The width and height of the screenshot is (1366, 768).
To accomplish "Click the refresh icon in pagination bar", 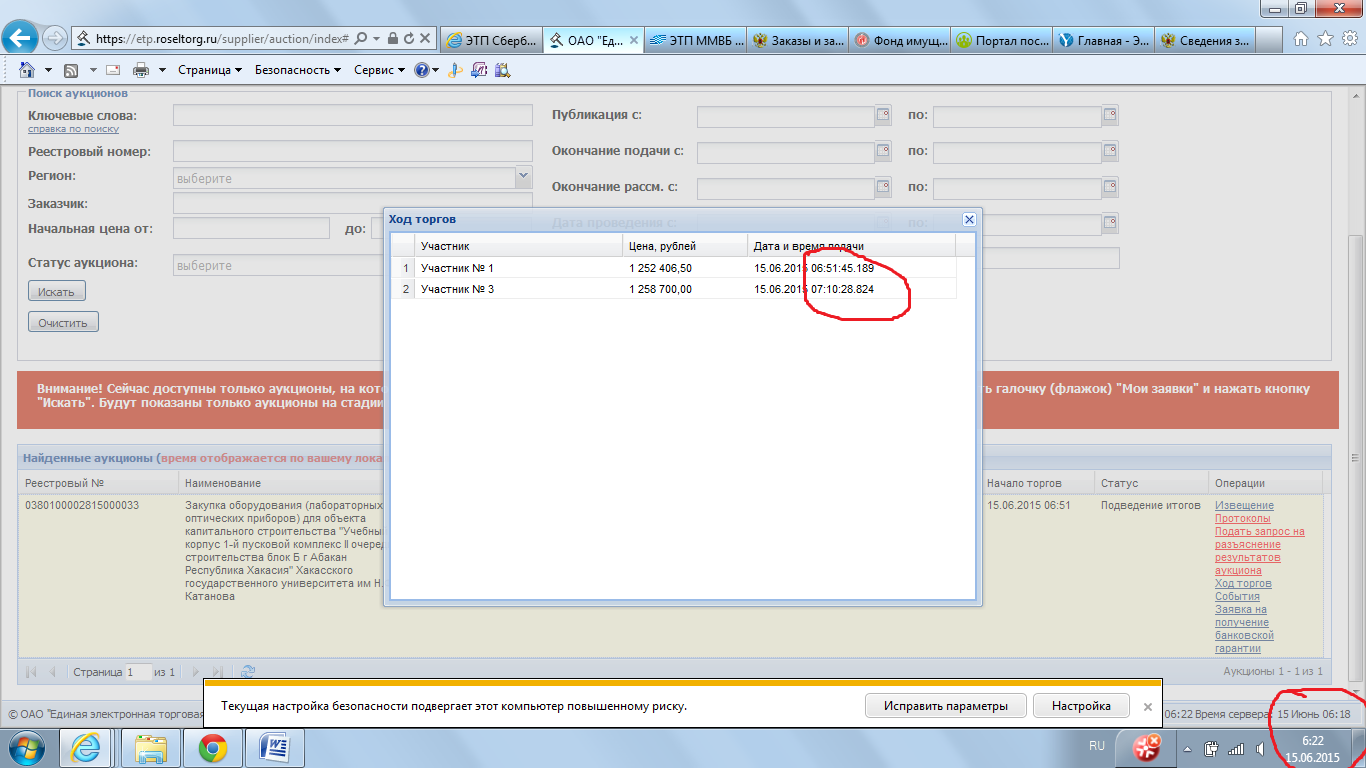I will click(x=248, y=672).
